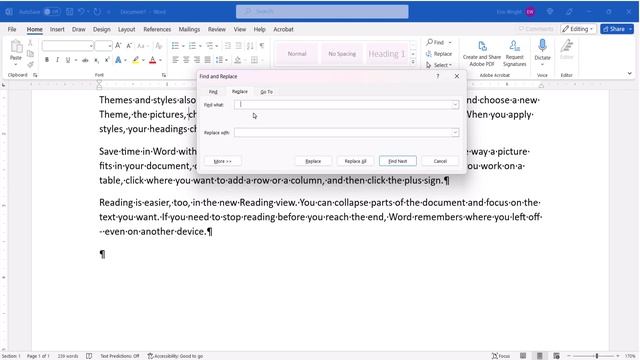Screen dimensions: 640x360
Task: Decrease paragraph indent
Action: tap(228, 46)
